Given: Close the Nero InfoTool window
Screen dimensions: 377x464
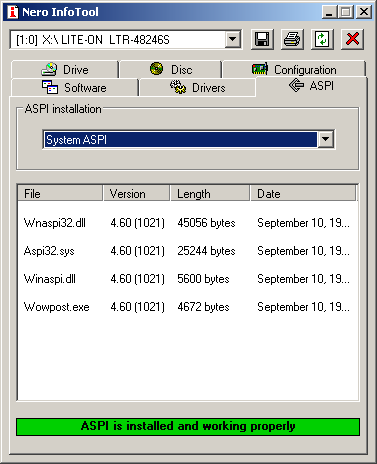Looking at the screenshot, I should click(x=364, y=12).
